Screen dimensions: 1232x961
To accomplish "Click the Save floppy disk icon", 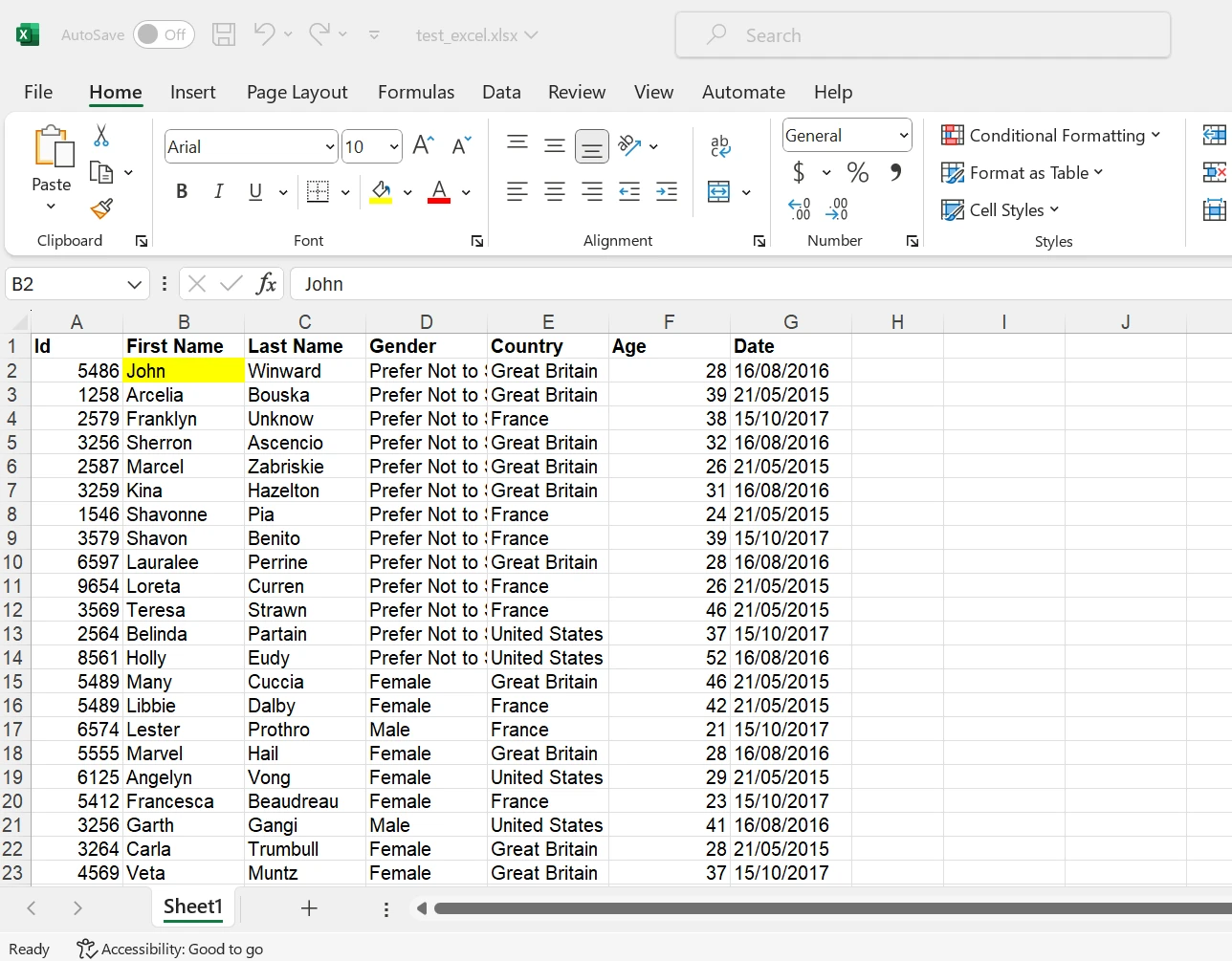I will [224, 35].
